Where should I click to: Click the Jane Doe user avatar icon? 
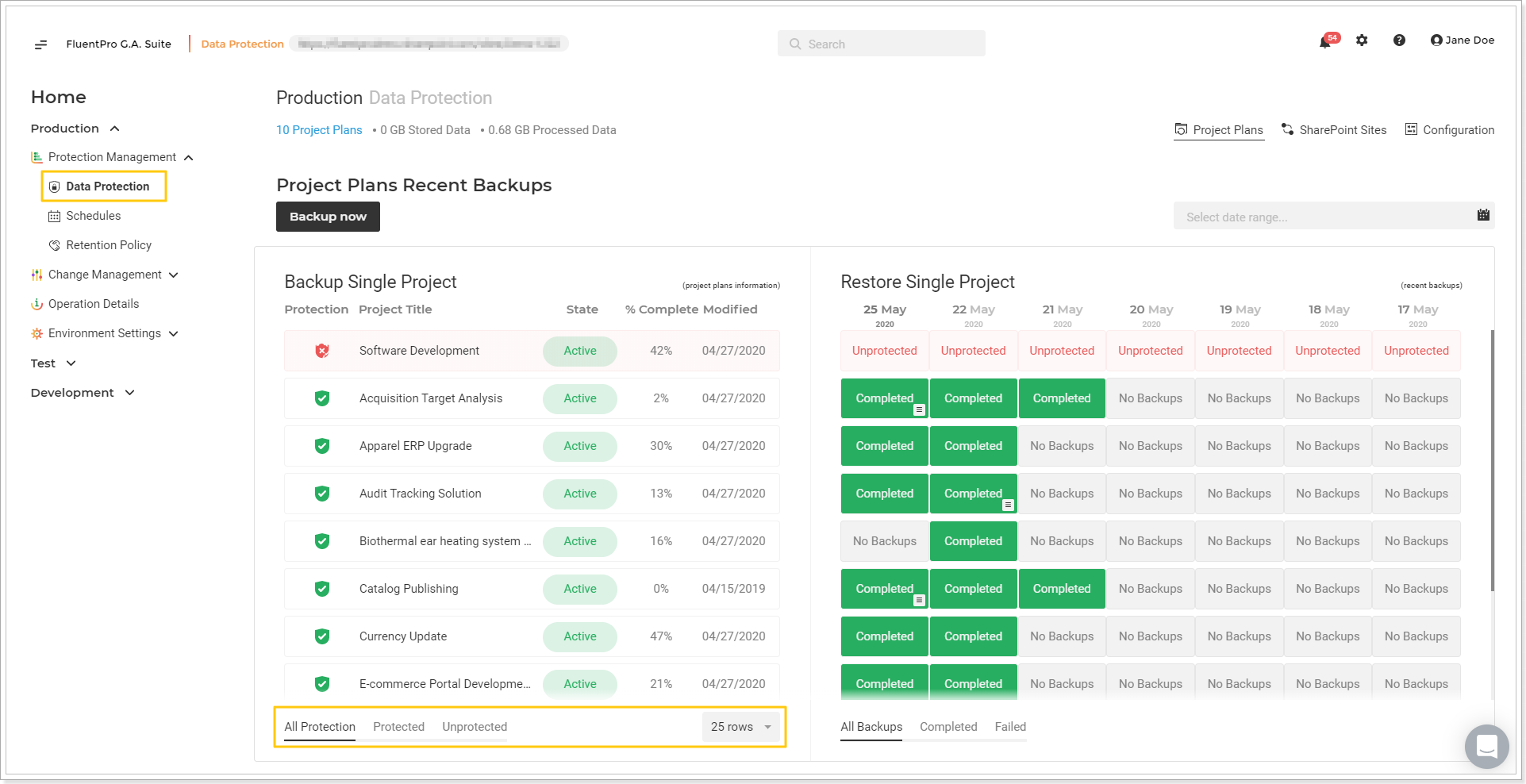1436,40
